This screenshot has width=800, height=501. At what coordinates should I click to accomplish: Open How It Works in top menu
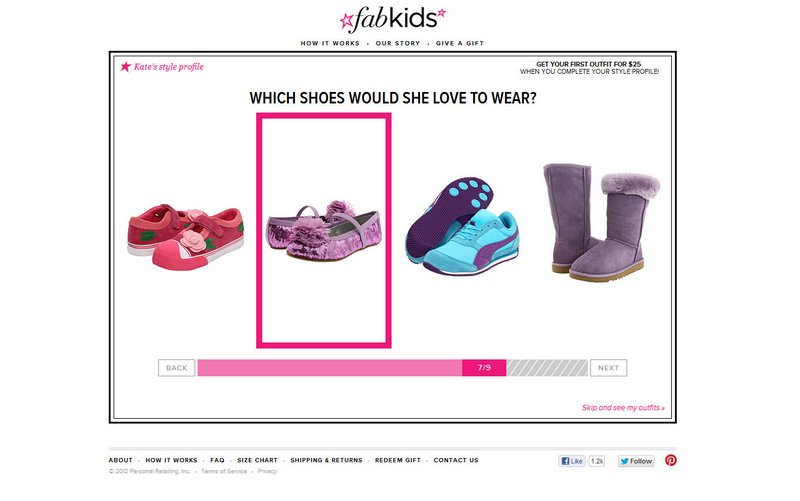pyautogui.click(x=330, y=43)
